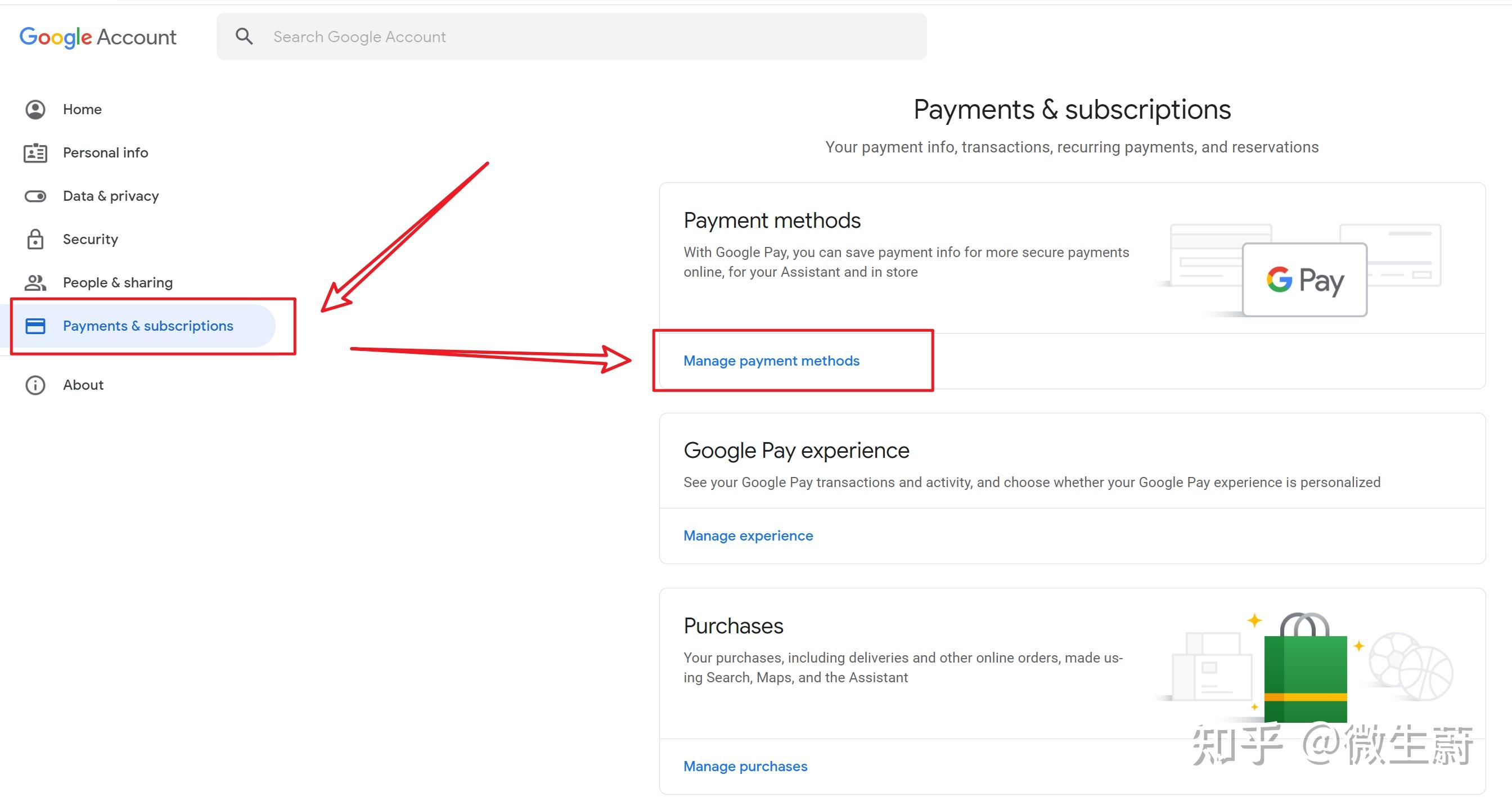Screen dimensions: 1512x806
Task: Click the 'See your Google Pay transactions' description
Action: tap(1031, 482)
